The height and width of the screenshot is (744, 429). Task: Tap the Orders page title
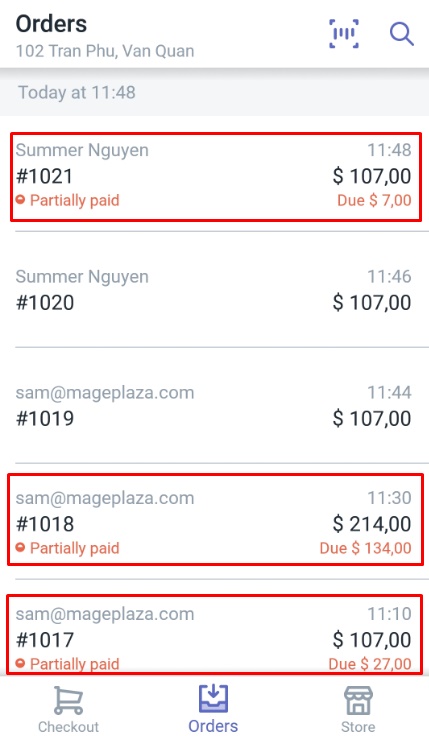tap(51, 24)
